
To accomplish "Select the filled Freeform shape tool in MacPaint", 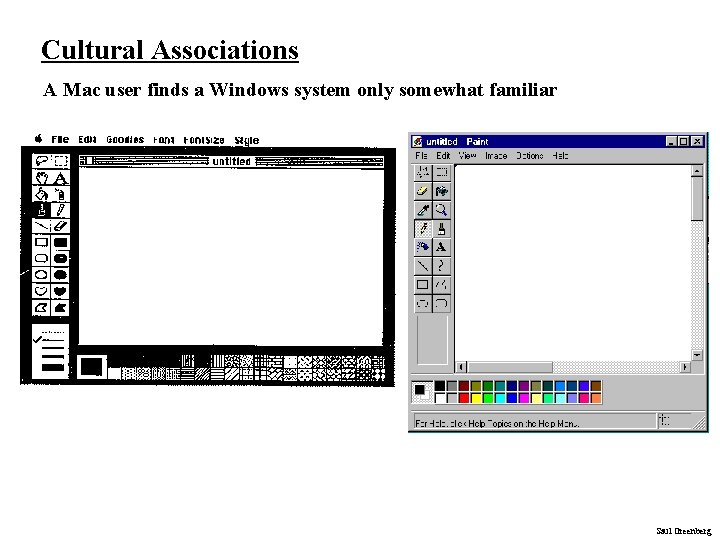I will 60,291.
